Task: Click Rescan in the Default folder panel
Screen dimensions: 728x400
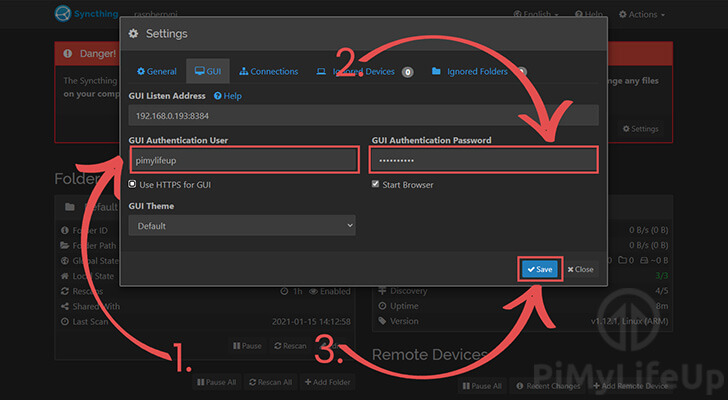Action: point(290,346)
